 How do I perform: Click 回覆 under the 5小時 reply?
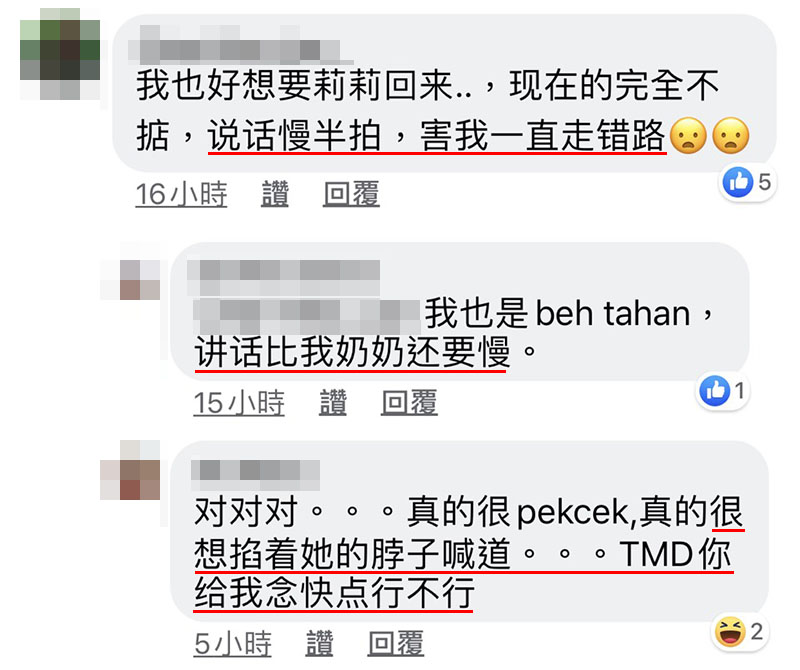click(396, 643)
